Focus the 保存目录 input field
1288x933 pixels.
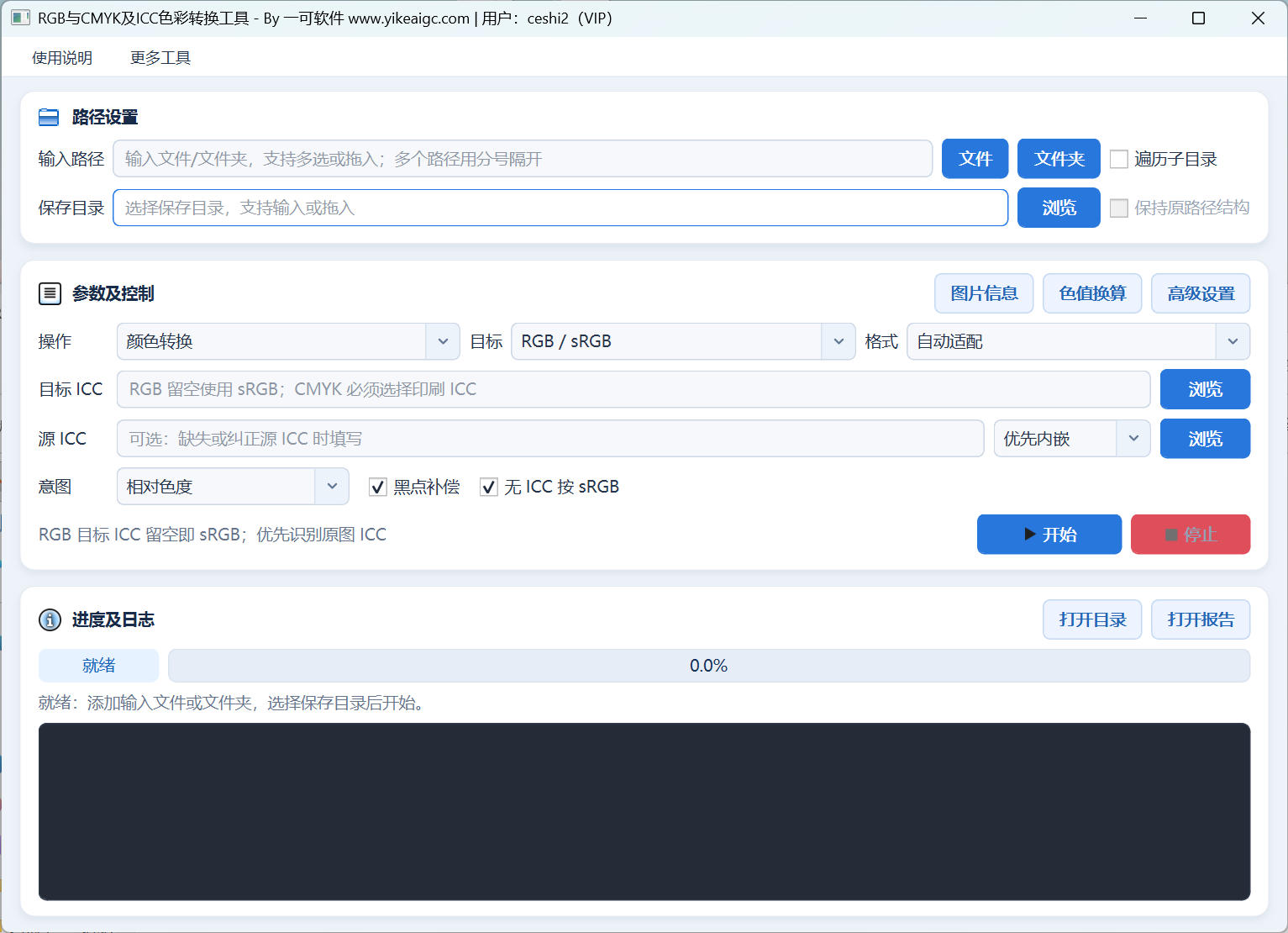pos(560,208)
